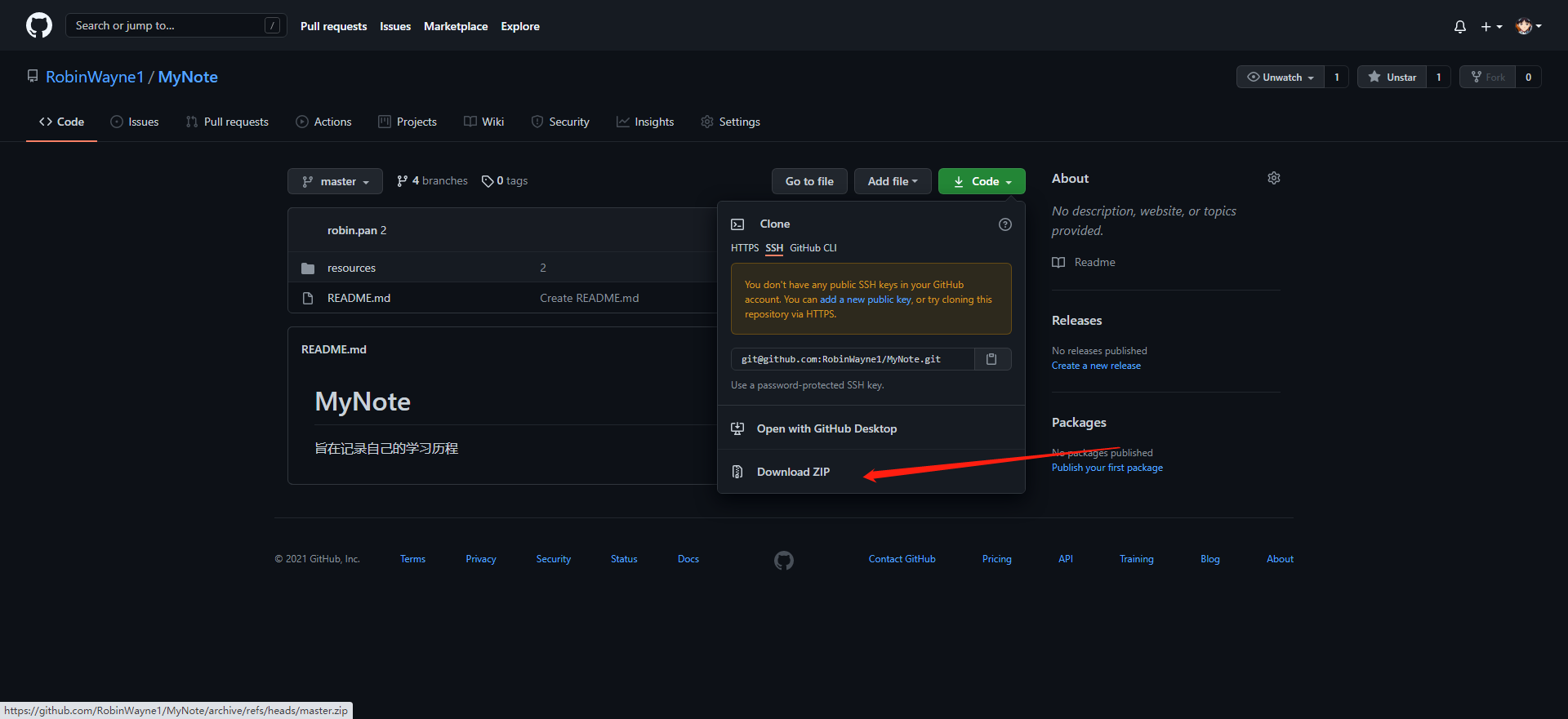Click the Clone help question mark icon

tap(1005, 224)
